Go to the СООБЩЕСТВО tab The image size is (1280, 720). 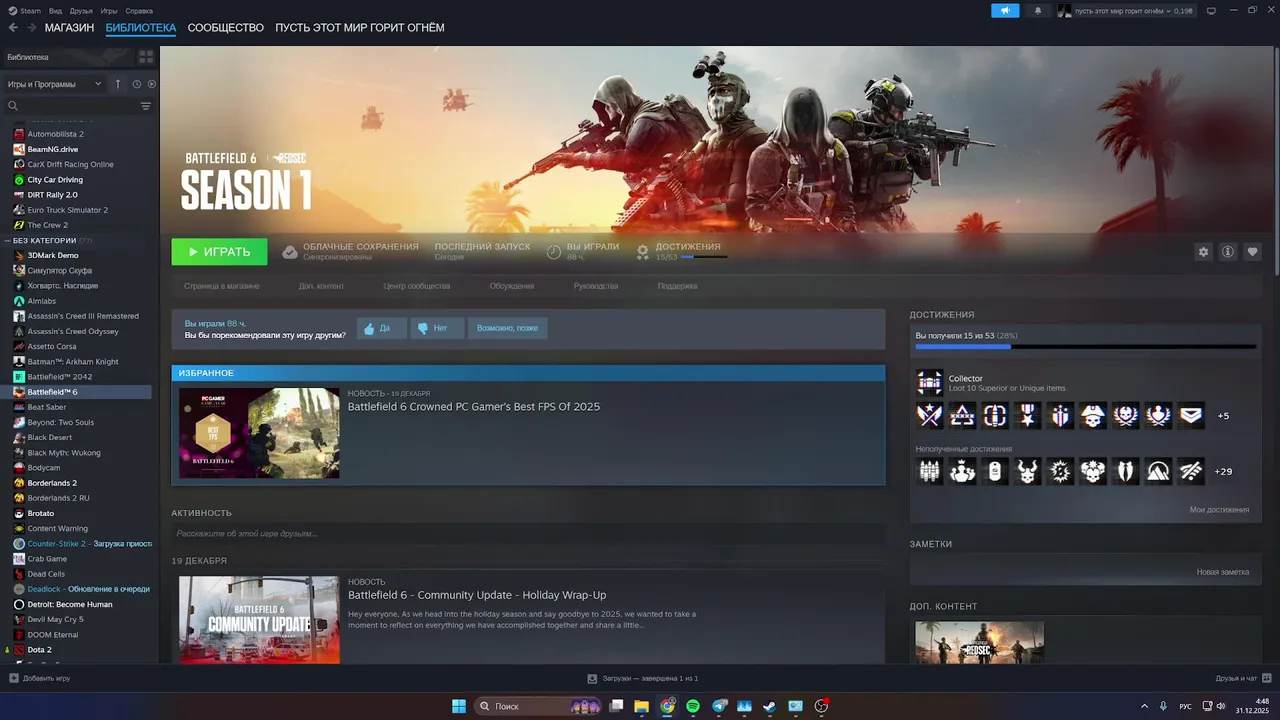click(x=226, y=28)
